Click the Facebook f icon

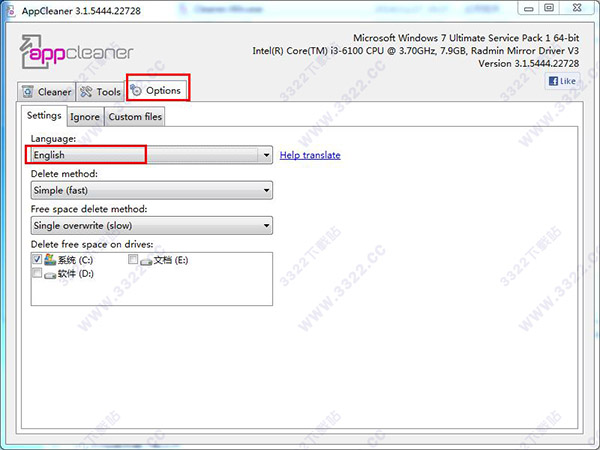pyautogui.click(x=553, y=81)
